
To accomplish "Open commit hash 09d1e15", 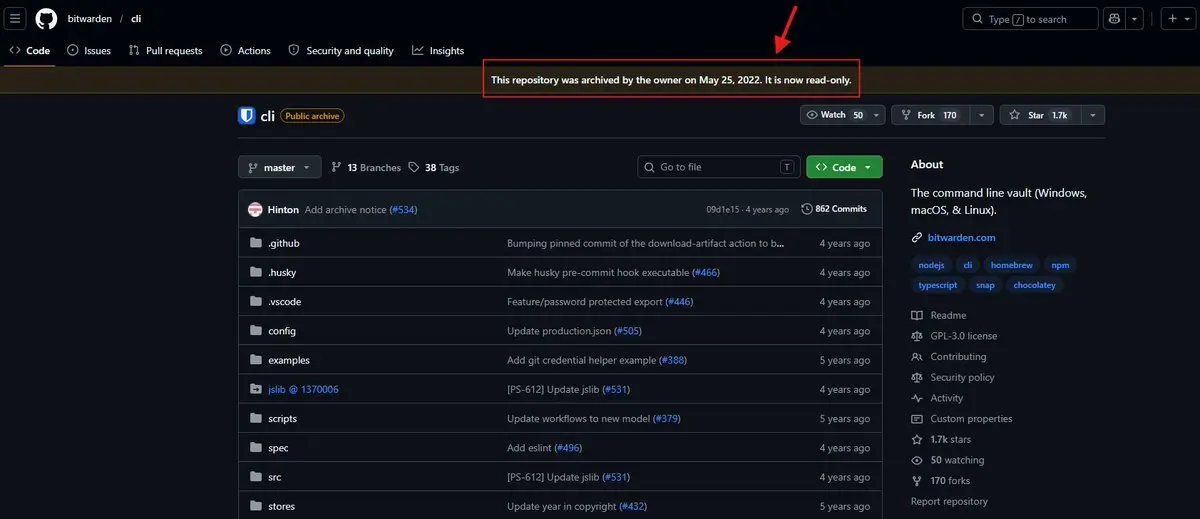I will [725, 209].
